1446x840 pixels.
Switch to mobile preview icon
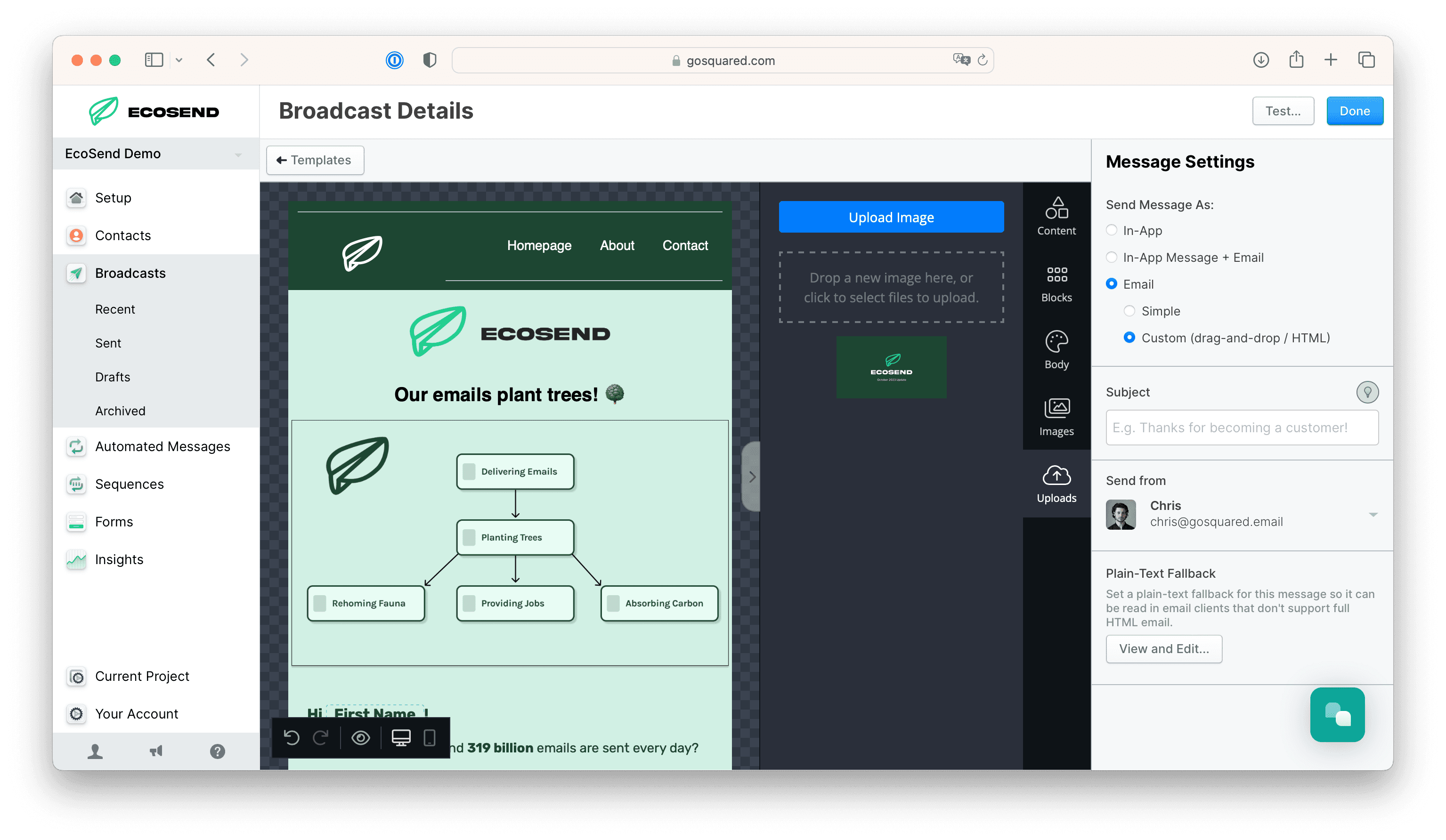tap(429, 737)
